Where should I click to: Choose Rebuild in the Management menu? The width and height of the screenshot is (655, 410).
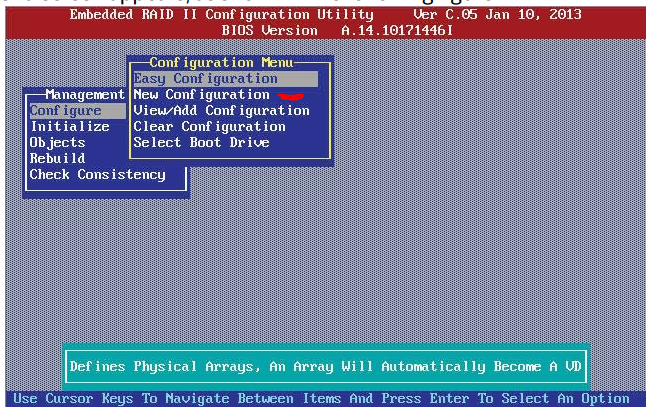pos(57,159)
